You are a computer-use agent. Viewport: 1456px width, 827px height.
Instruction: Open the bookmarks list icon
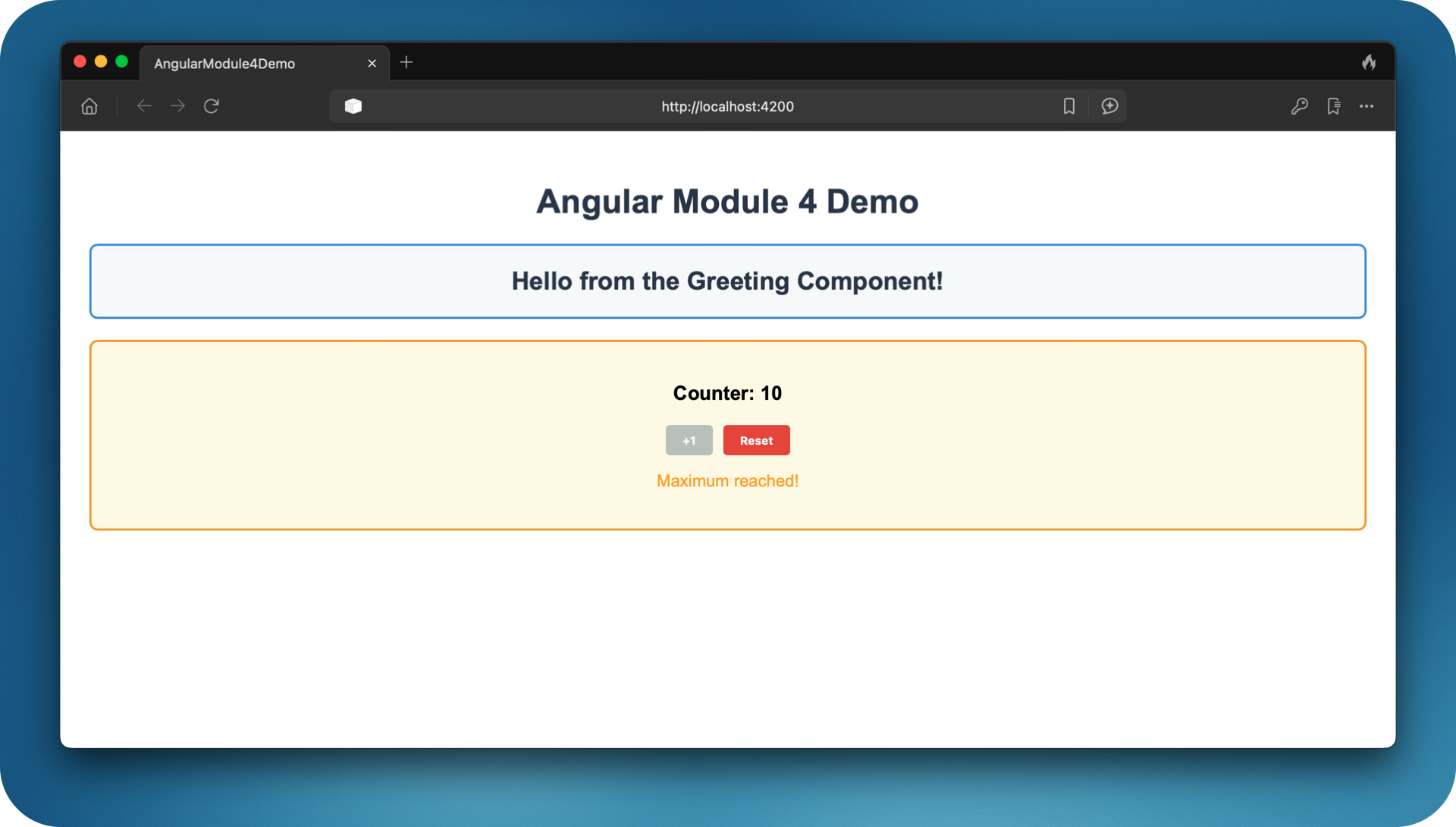[x=1333, y=106]
